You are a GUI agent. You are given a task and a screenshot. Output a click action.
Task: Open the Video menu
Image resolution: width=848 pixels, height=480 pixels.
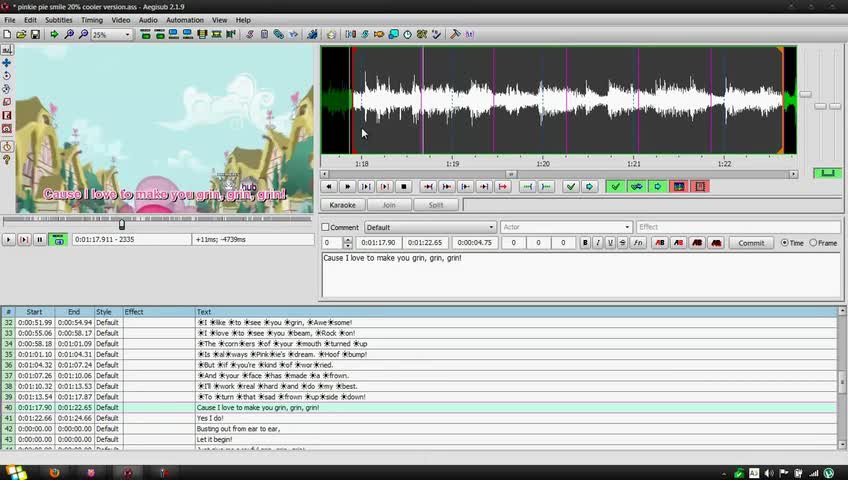click(x=121, y=20)
